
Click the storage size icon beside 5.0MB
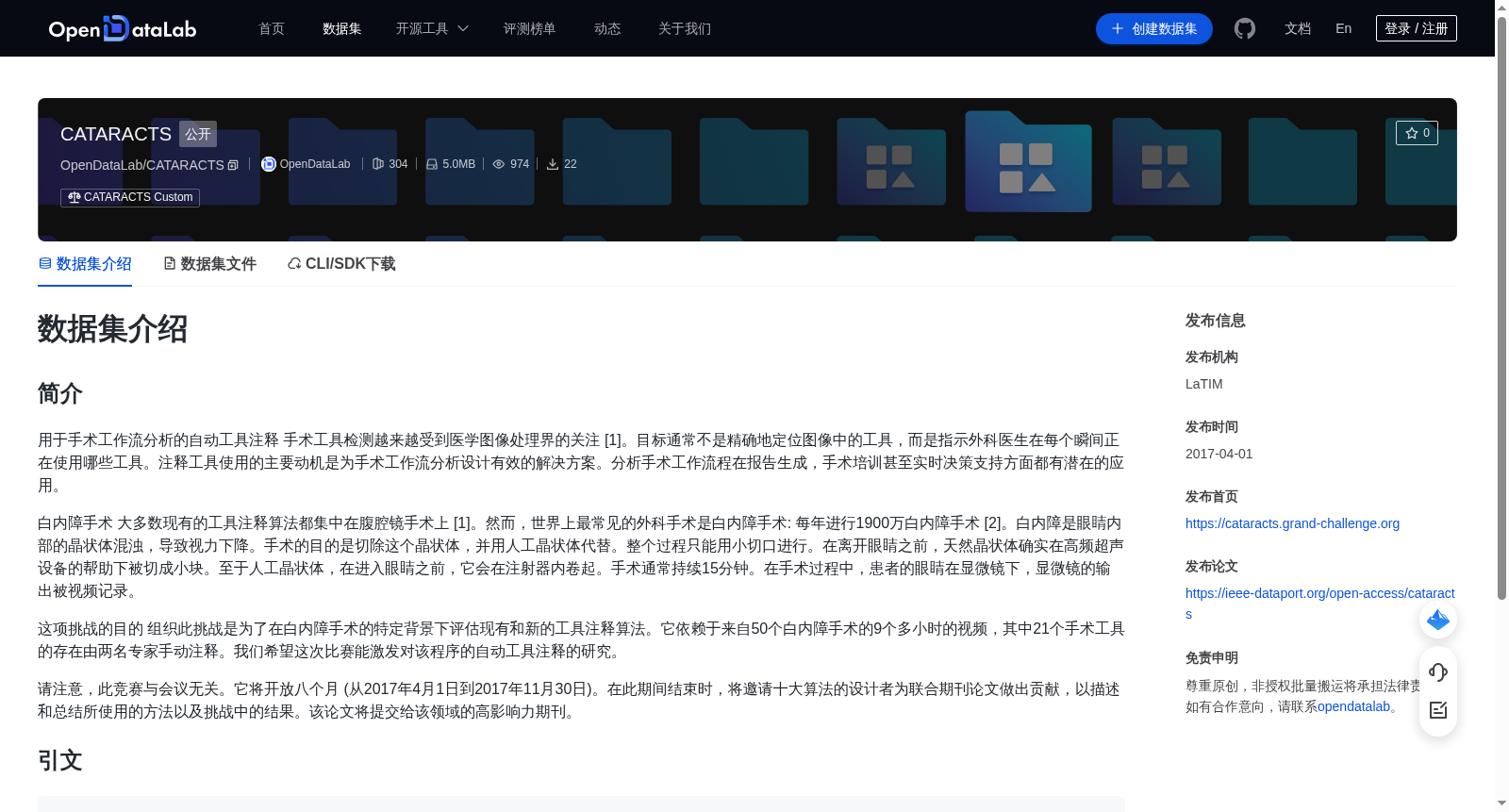tap(432, 164)
